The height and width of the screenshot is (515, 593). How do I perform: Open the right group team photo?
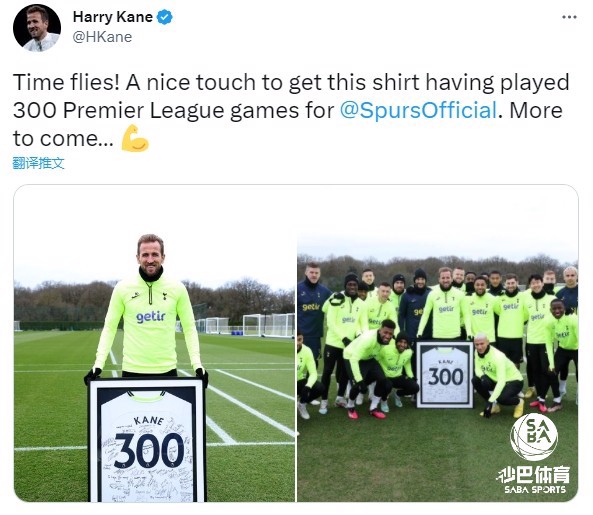click(x=438, y=343)
